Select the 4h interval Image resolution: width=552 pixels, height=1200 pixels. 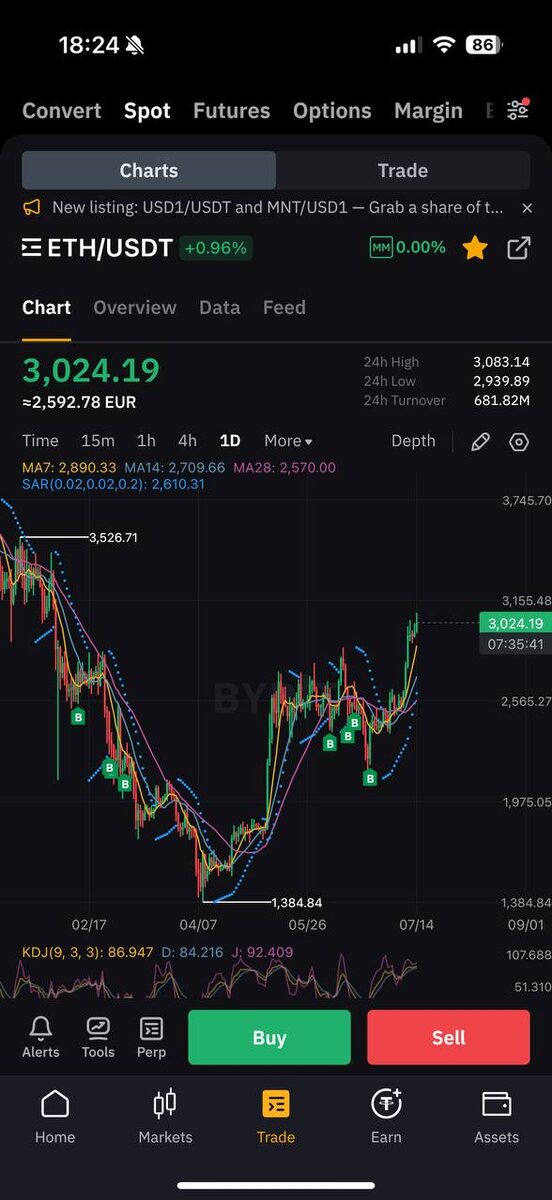[x=187, y=441]
